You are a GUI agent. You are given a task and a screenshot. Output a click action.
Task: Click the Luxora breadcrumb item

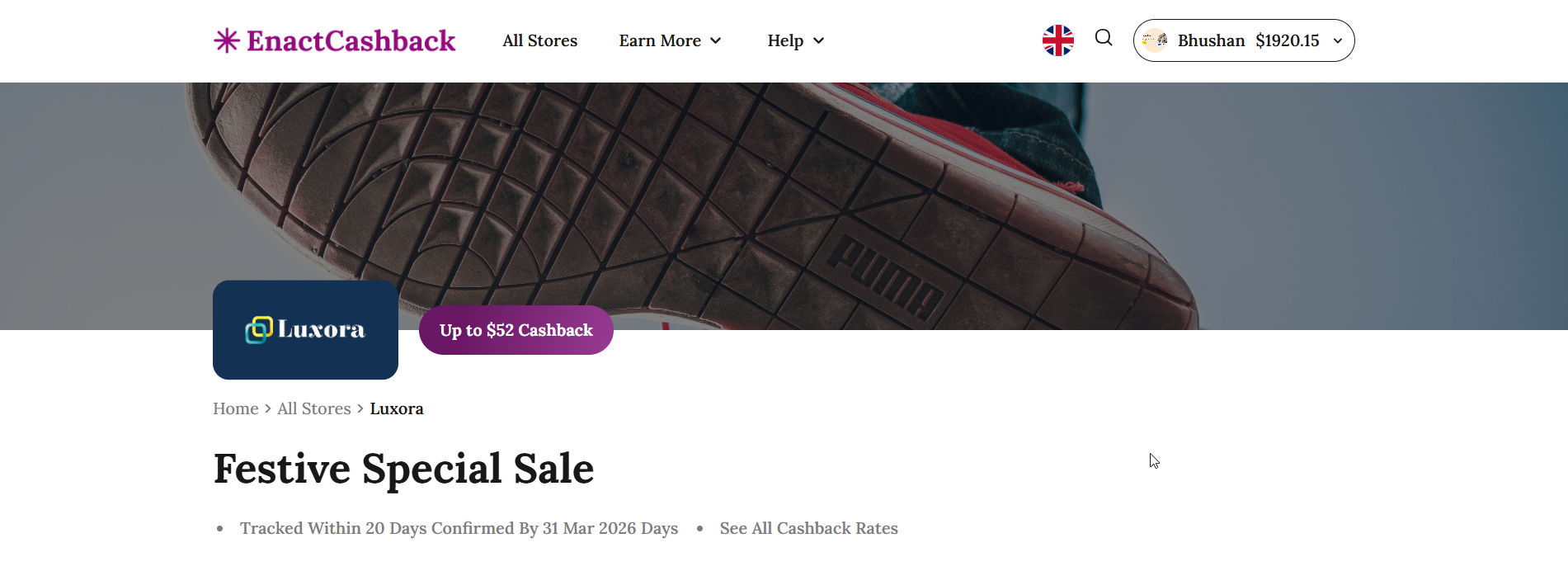coord(396,408)
